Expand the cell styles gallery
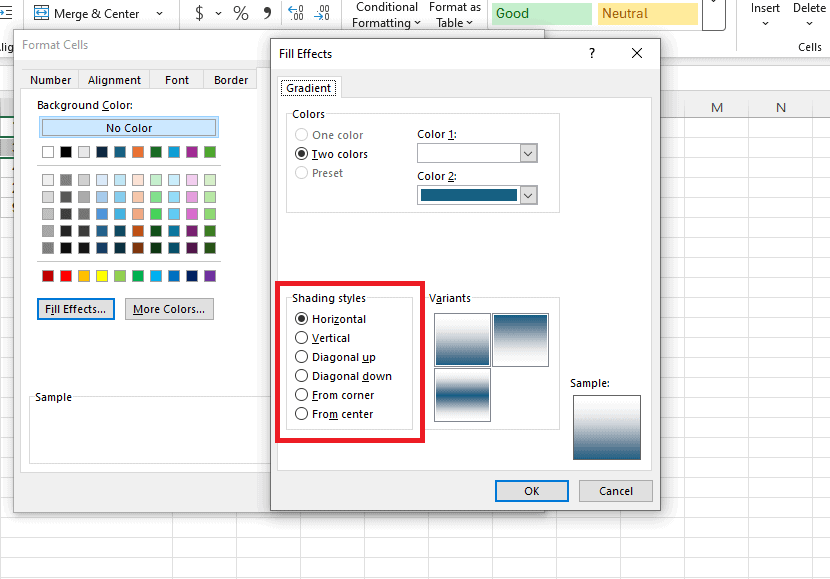 [714, 15]
